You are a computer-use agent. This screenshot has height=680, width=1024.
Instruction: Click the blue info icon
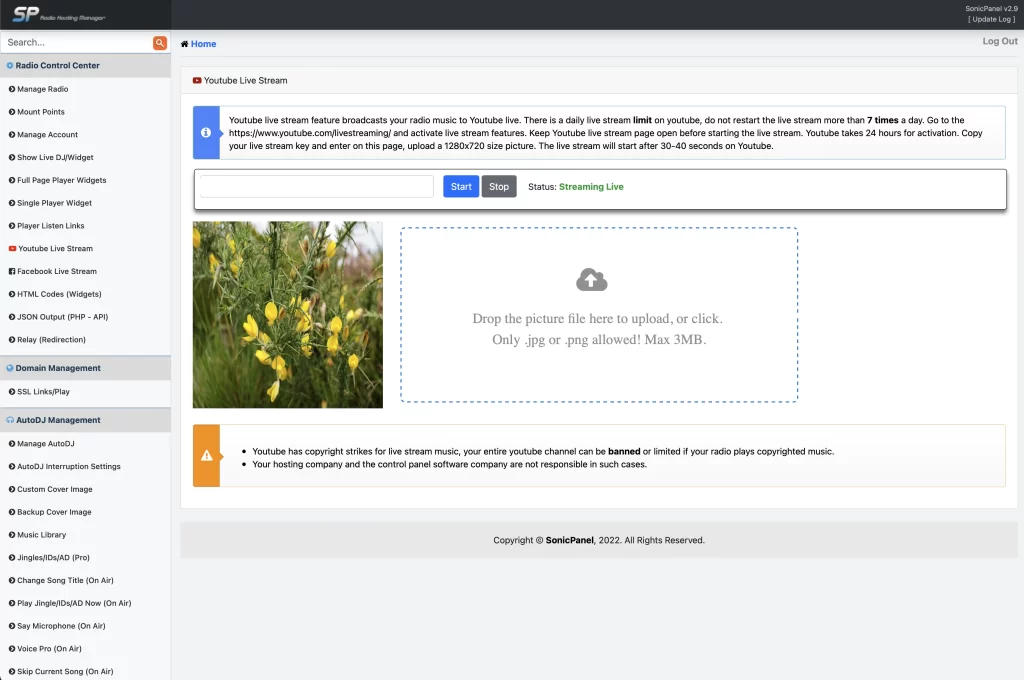(206, 133)
